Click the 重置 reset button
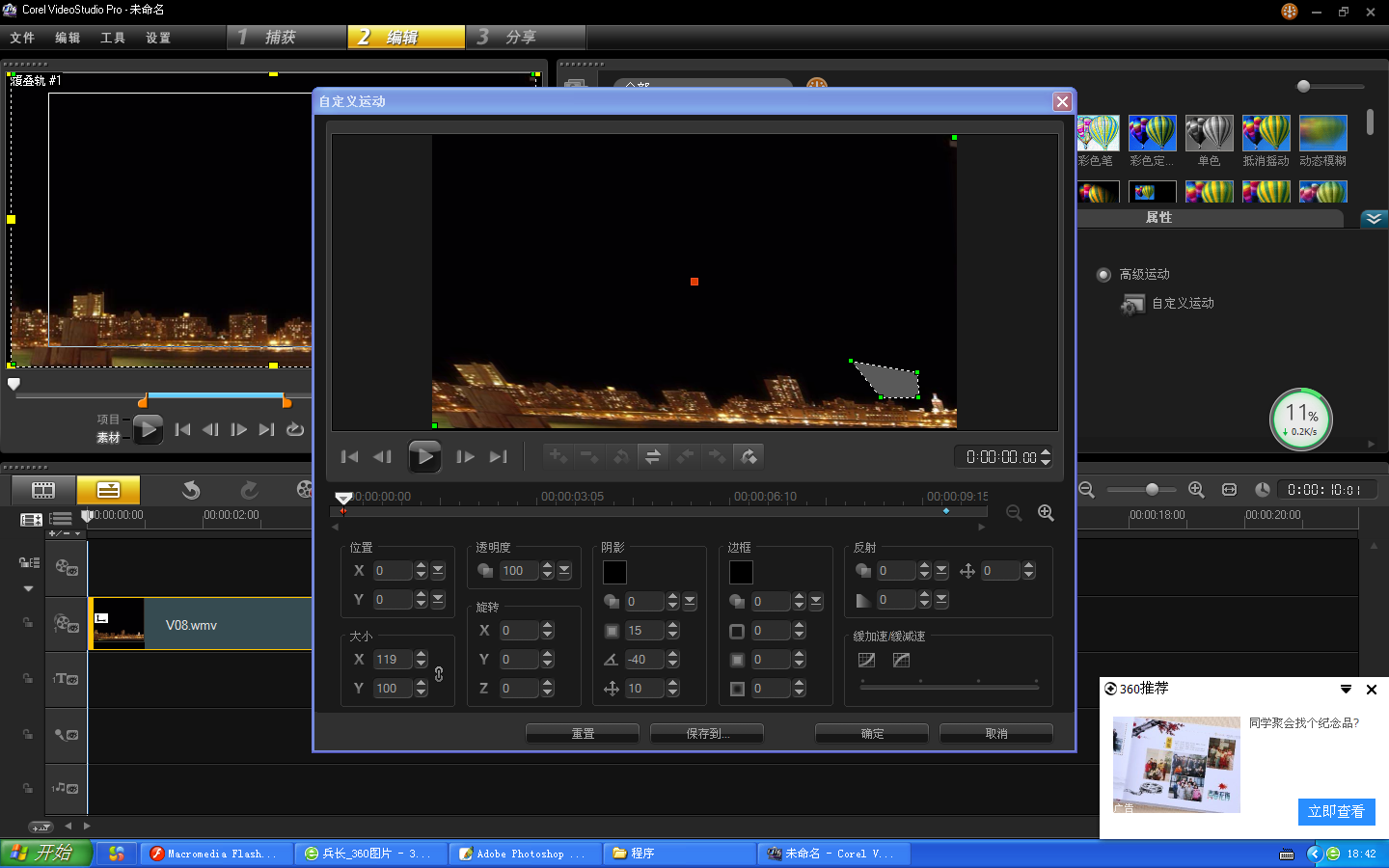The width and height of the screenshot is (1389, 868). (583, 734)
